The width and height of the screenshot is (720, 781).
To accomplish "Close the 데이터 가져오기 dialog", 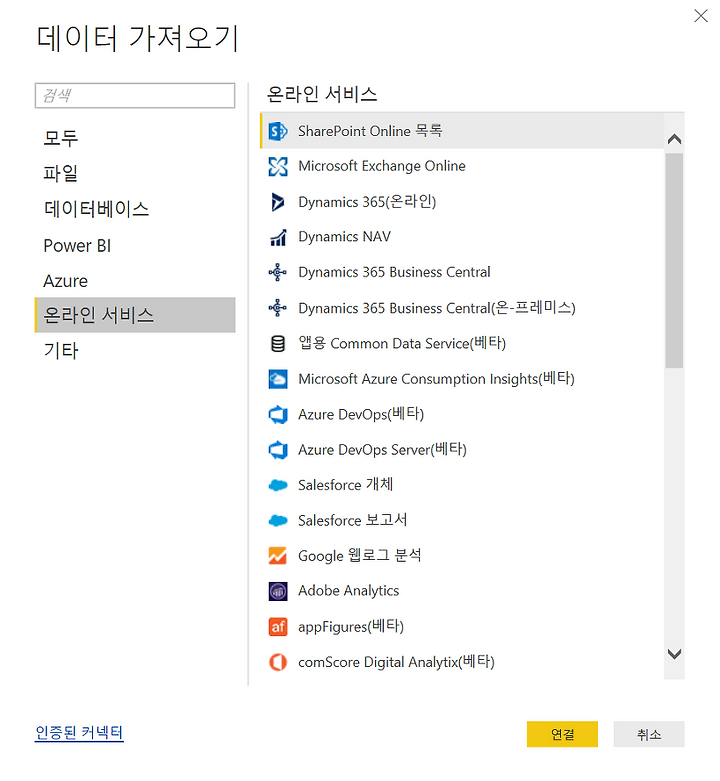I will point(701,16).
